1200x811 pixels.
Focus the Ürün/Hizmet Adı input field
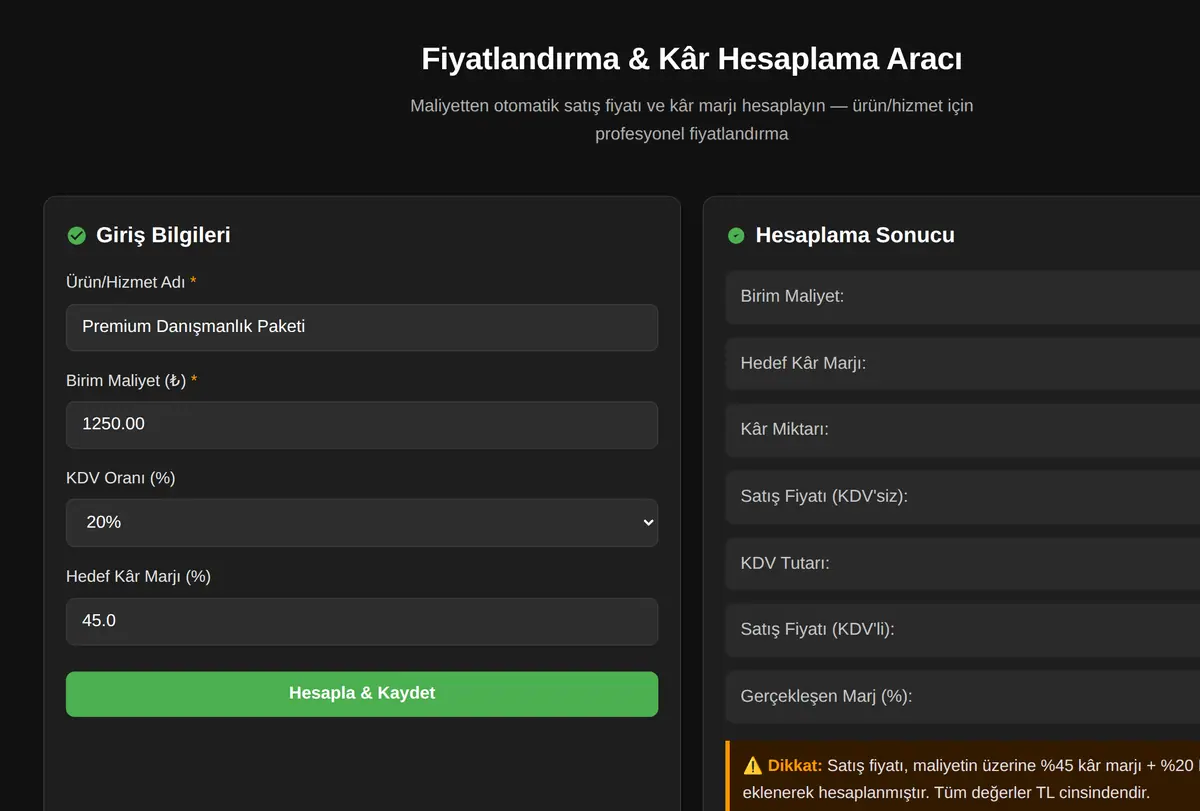pyautogui.click(x=362, y=327)
